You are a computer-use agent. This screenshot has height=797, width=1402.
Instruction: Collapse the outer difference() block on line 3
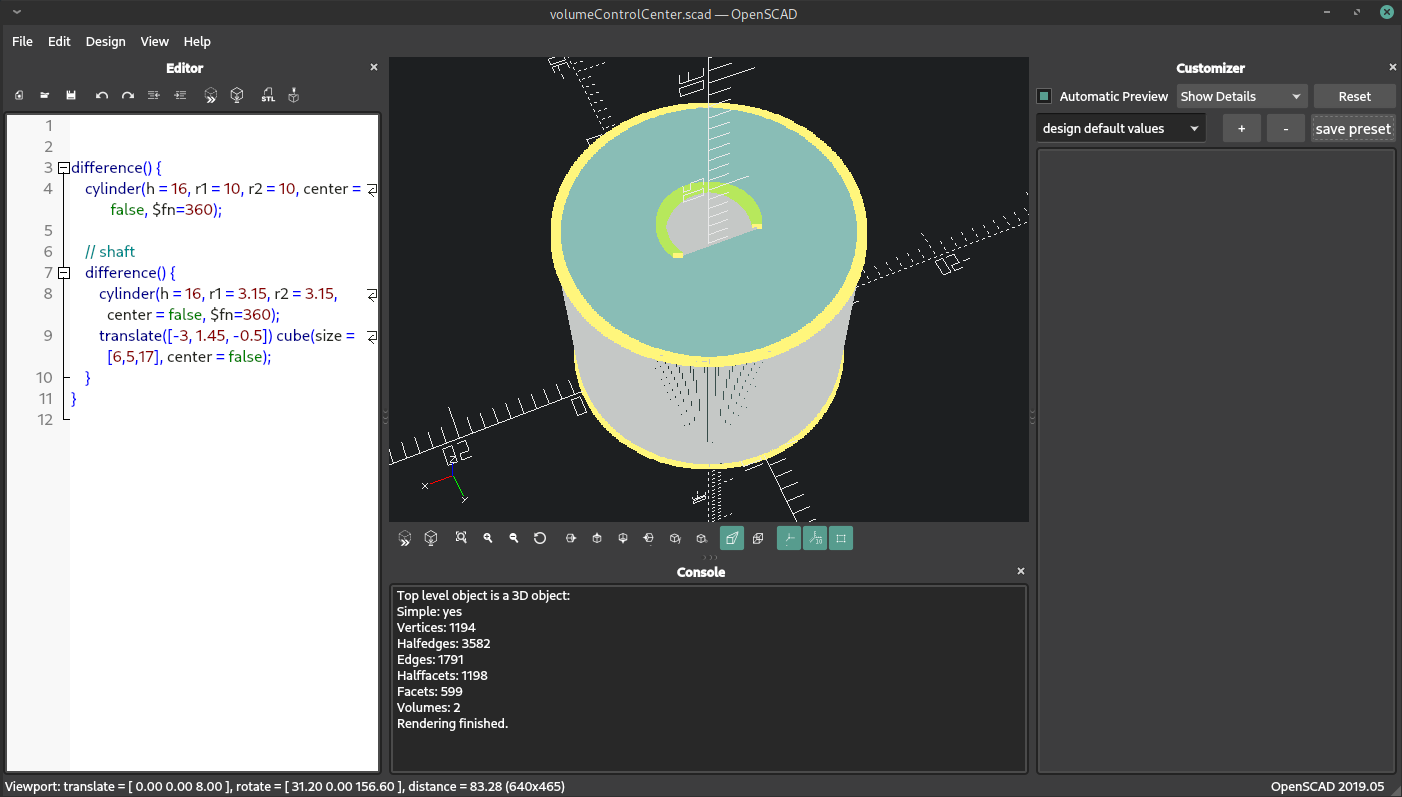64,168
